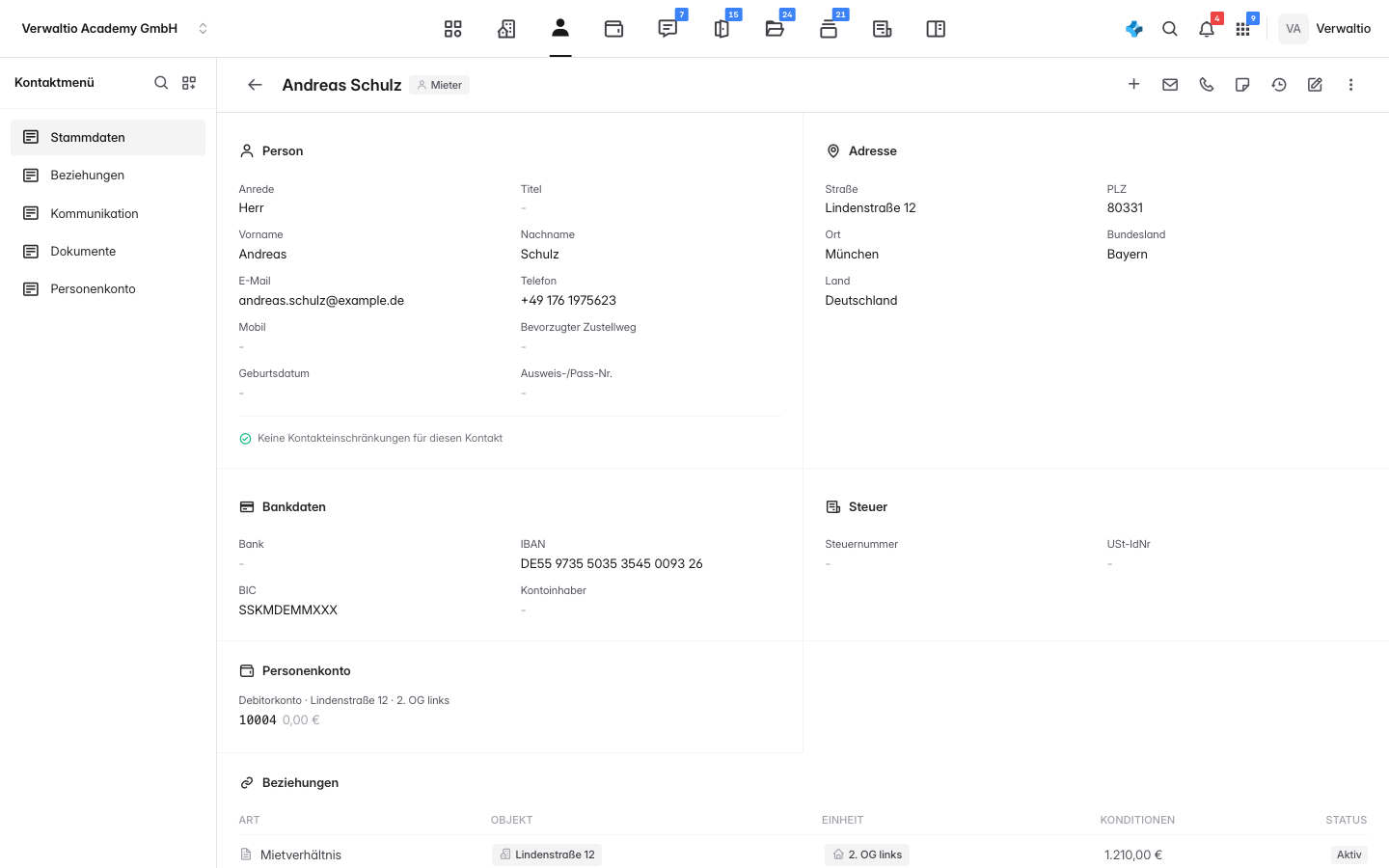The image size is (1389, 868).
Task: Open the contacts person icon in top navigation
Action: click(x=560, y=28)
